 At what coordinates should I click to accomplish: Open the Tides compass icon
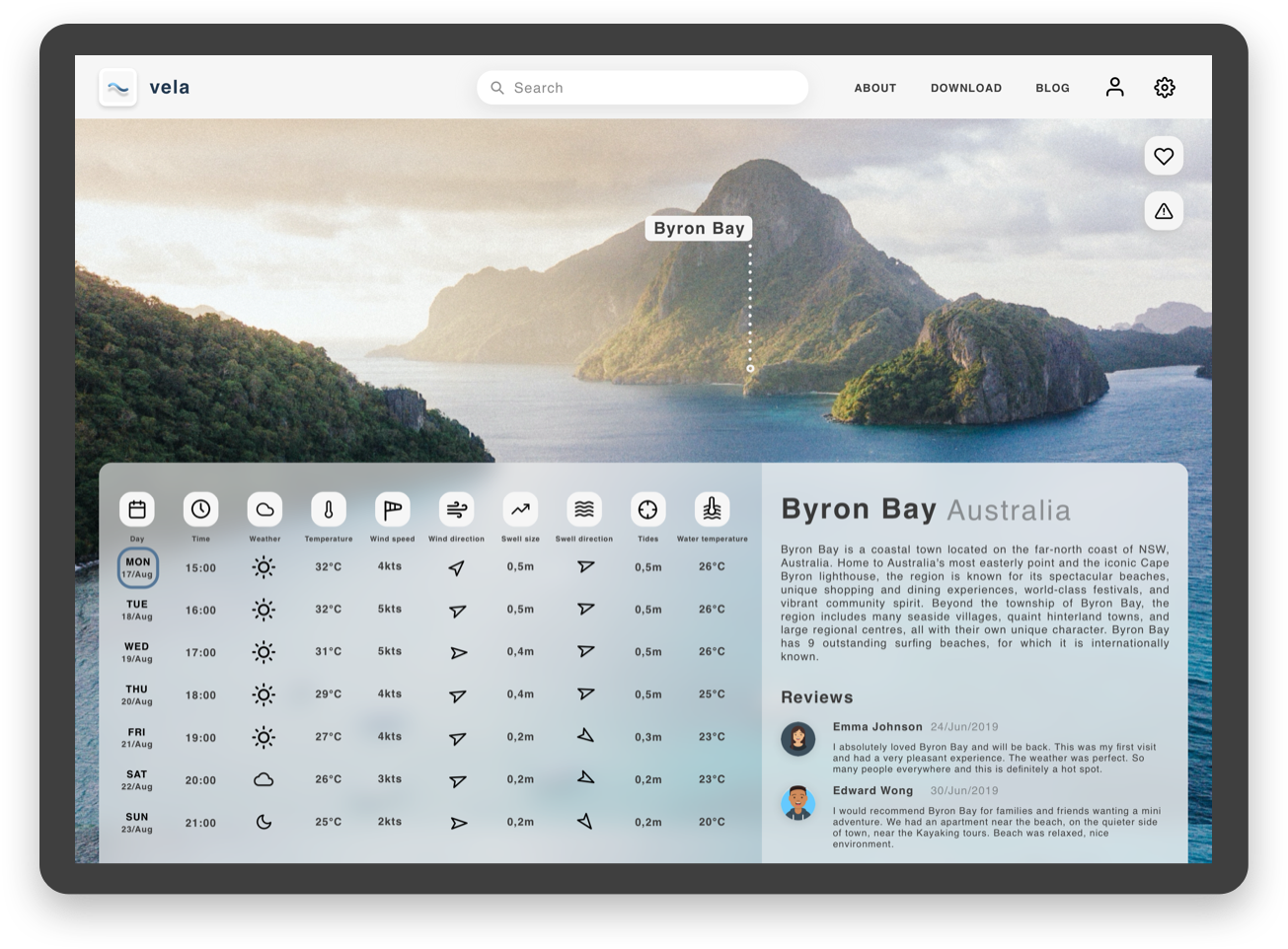coord(648,508)
